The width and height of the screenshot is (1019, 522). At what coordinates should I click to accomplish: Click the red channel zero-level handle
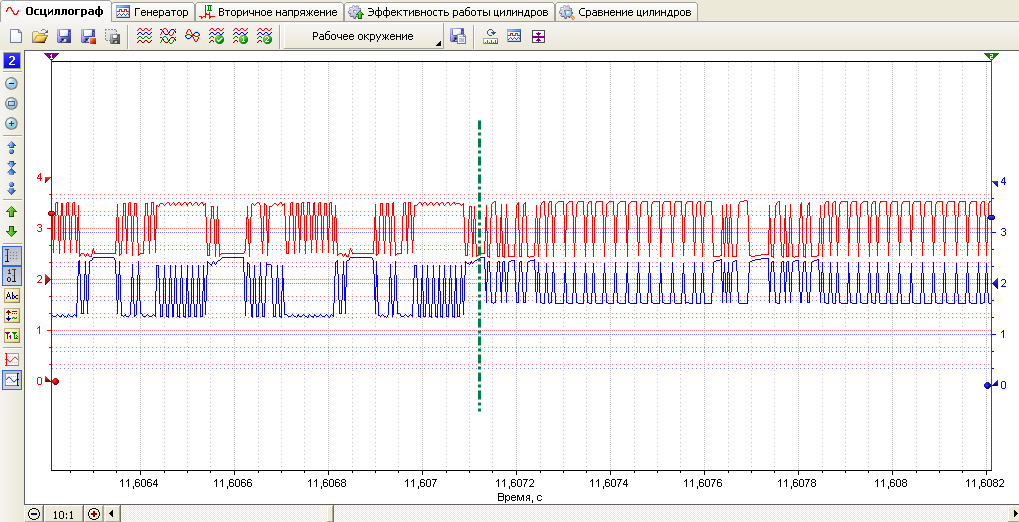coord(55,382)
